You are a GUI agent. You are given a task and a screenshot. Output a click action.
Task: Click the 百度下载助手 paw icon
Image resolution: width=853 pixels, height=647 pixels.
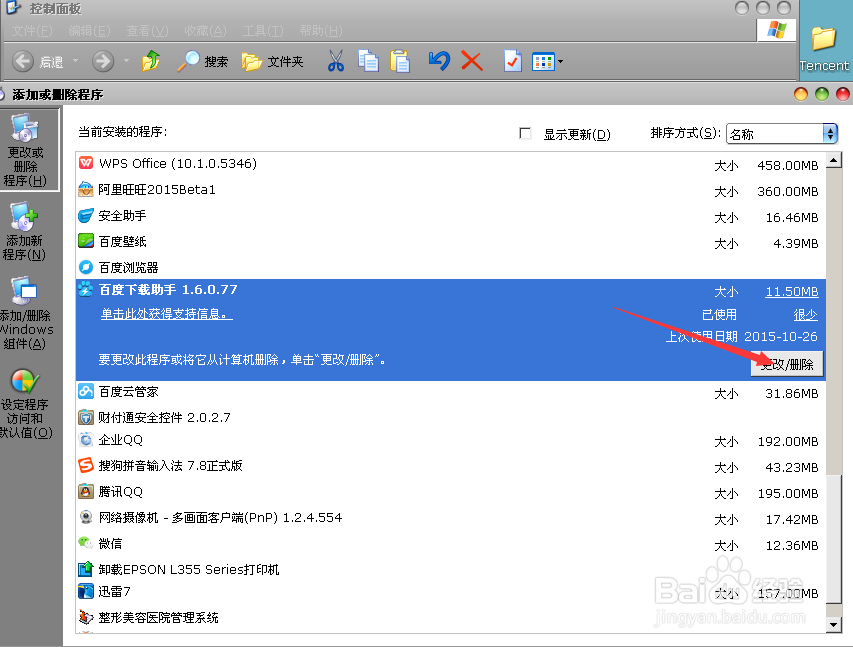click(86, 289)
